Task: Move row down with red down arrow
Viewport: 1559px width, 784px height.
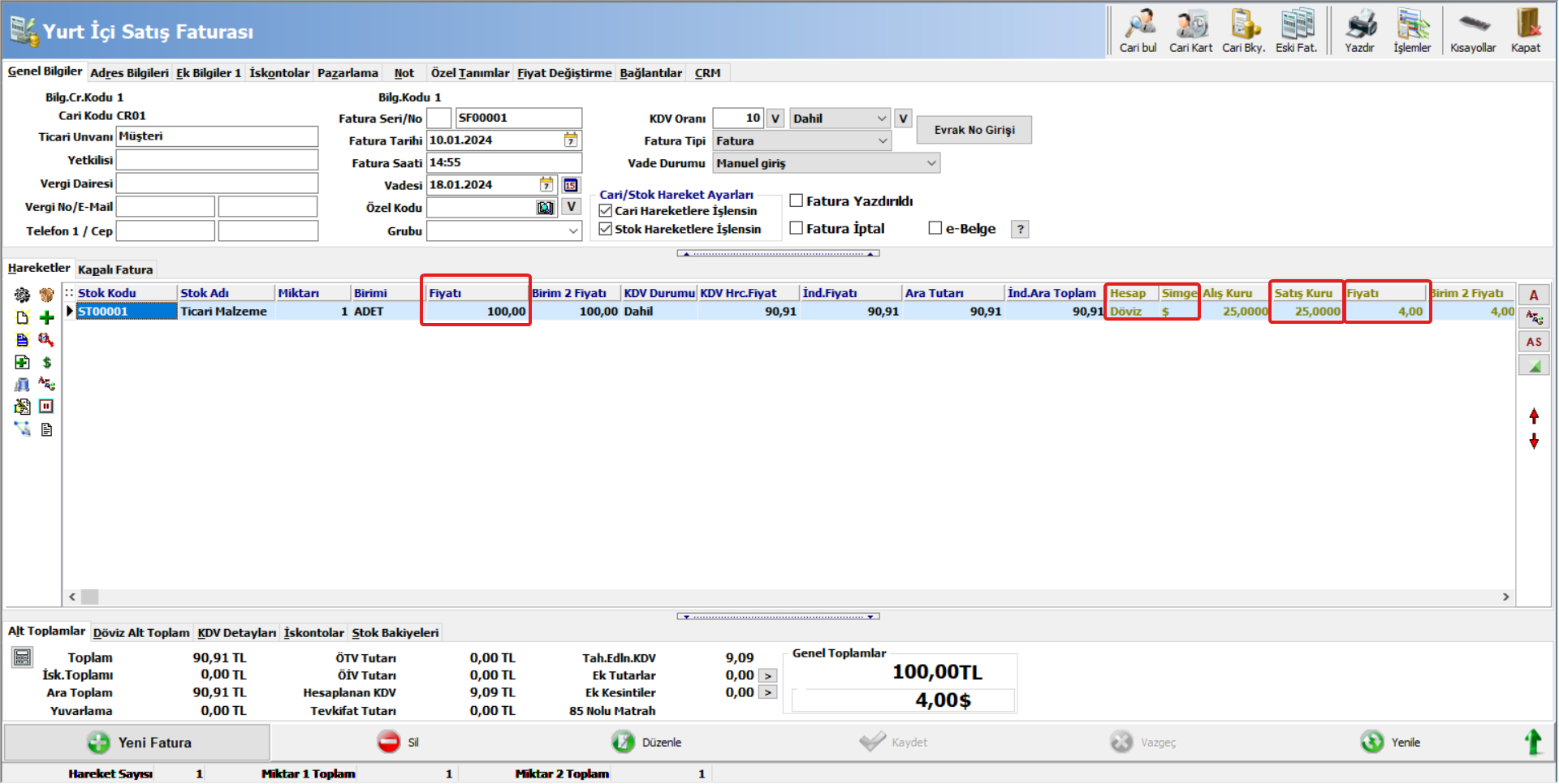Action: (x=1534, y=442)
